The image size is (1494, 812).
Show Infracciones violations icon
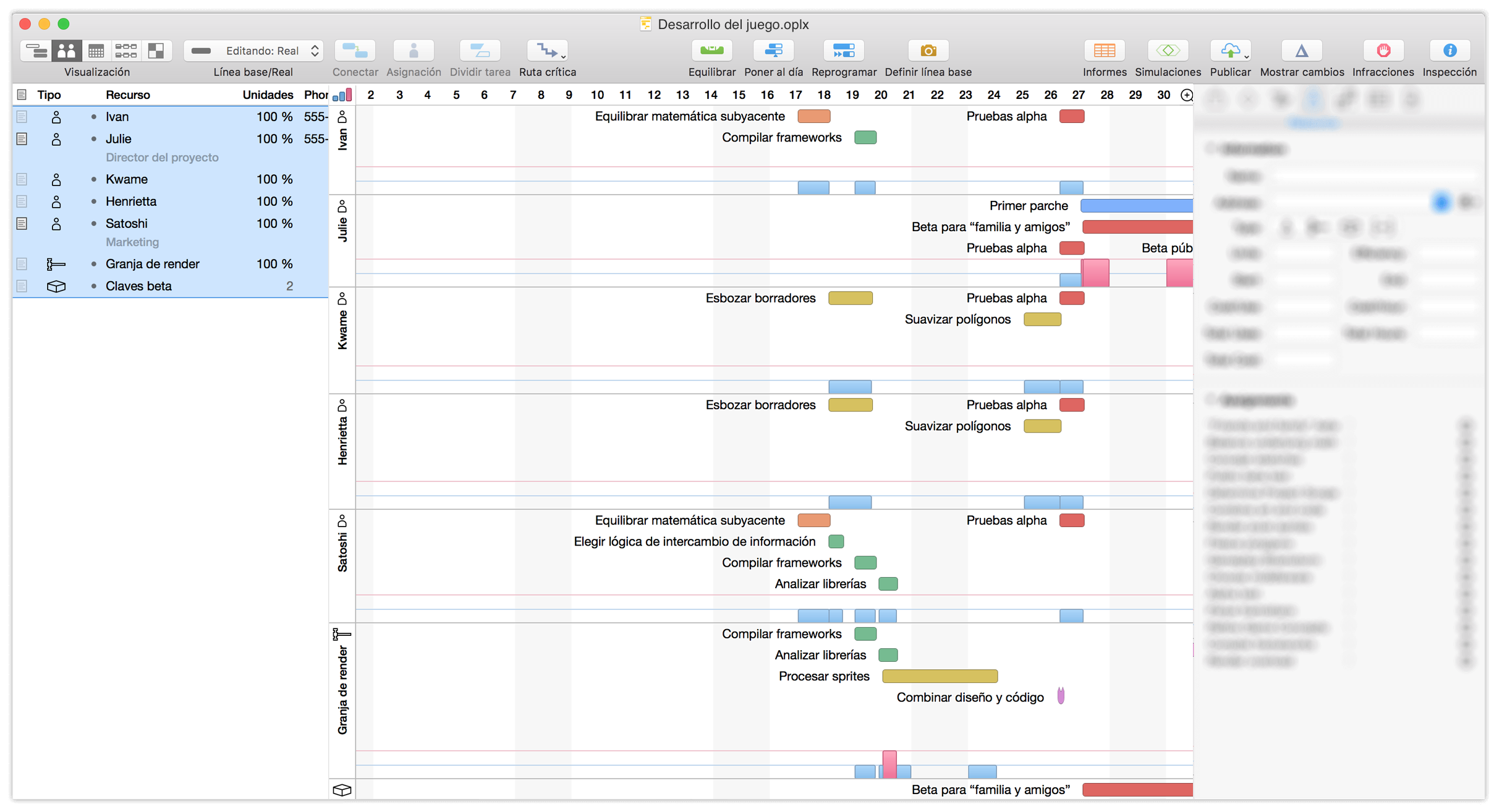pos(1383,51)
